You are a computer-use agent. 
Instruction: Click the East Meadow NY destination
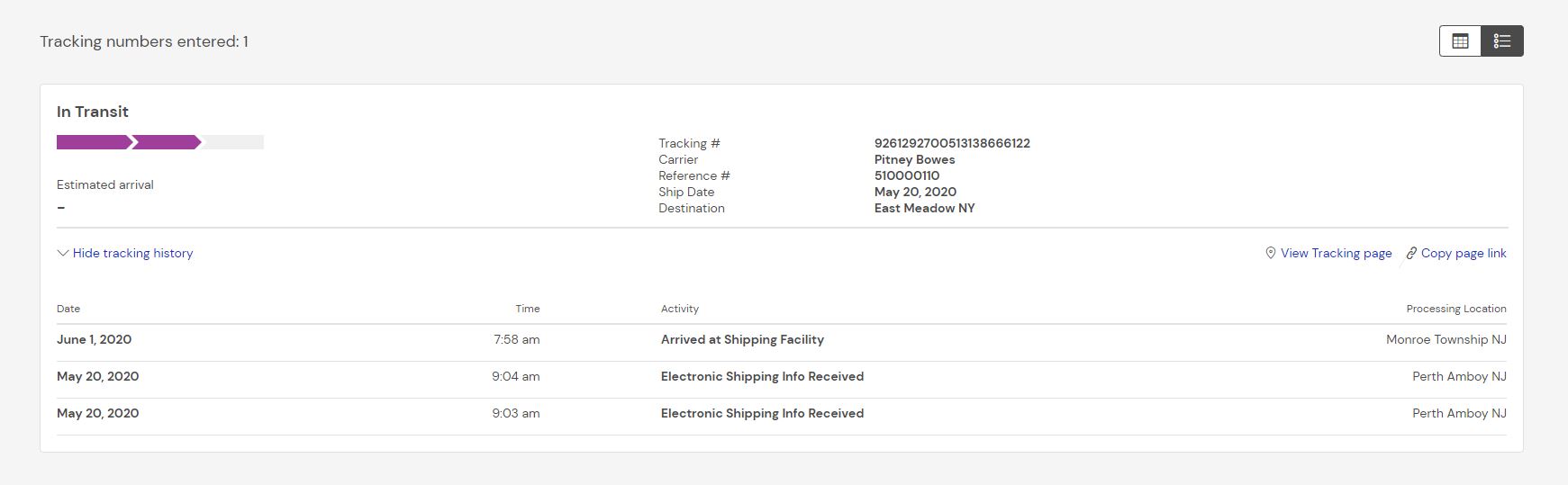coord(924,208)
